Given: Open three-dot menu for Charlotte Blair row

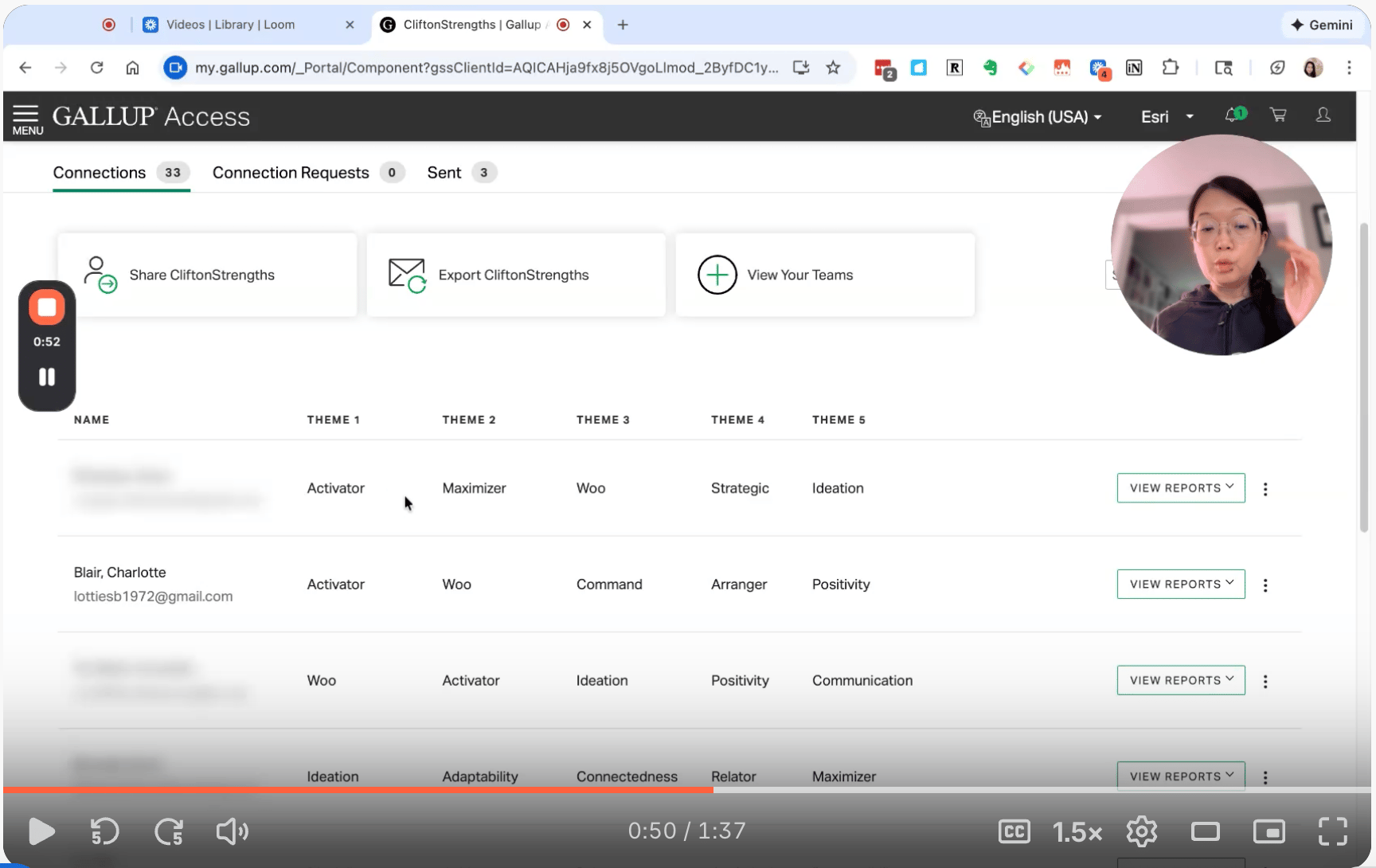Looking at the screenshot, I should (1265, 585).
